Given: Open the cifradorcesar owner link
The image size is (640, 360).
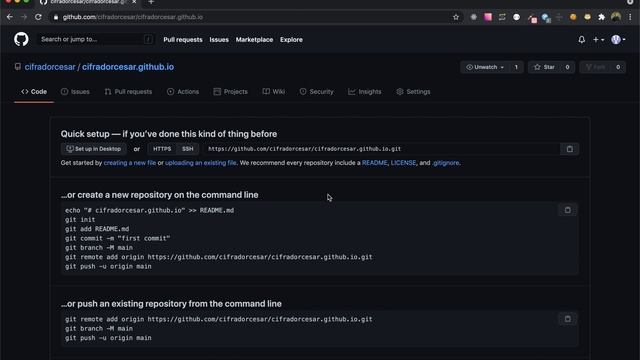Looking at the screenshot, I should point(50,67).
